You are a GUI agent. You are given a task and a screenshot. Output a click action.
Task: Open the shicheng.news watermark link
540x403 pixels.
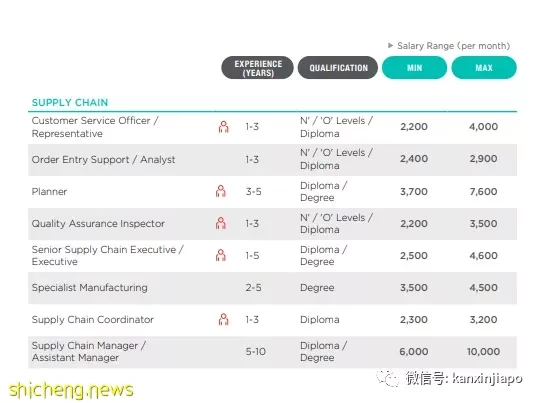71,390
